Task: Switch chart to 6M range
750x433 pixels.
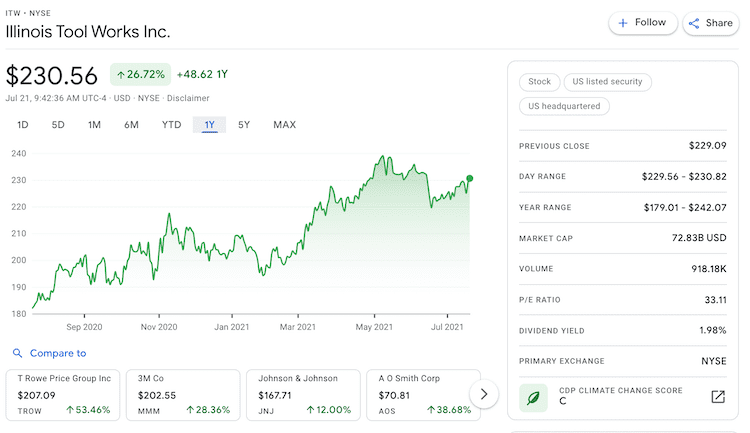Action: point(131,125)
